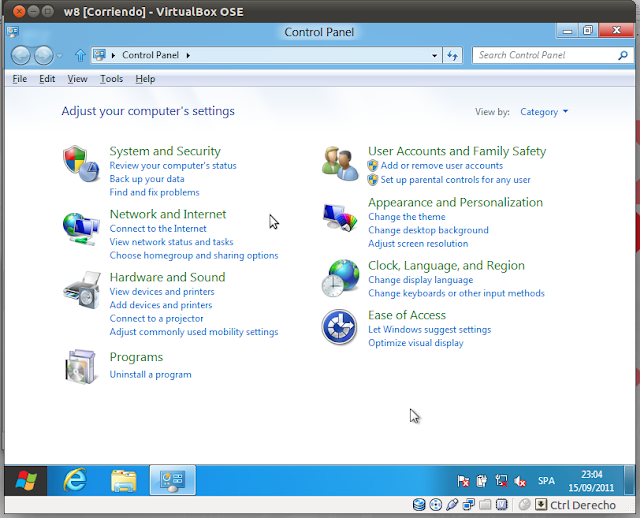
Task: Click the VirtualBox USB devices status icon
Action: click(452, 505)
